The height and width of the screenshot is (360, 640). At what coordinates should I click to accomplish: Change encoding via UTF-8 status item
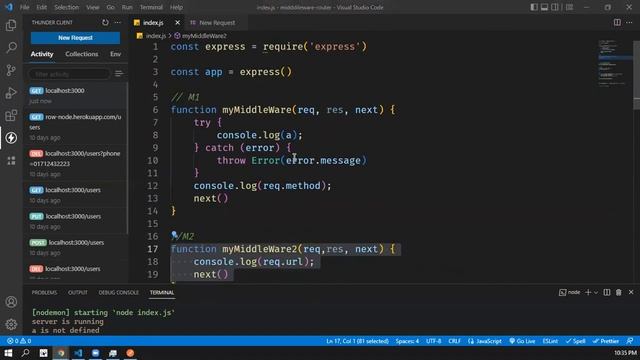[433, 341]
